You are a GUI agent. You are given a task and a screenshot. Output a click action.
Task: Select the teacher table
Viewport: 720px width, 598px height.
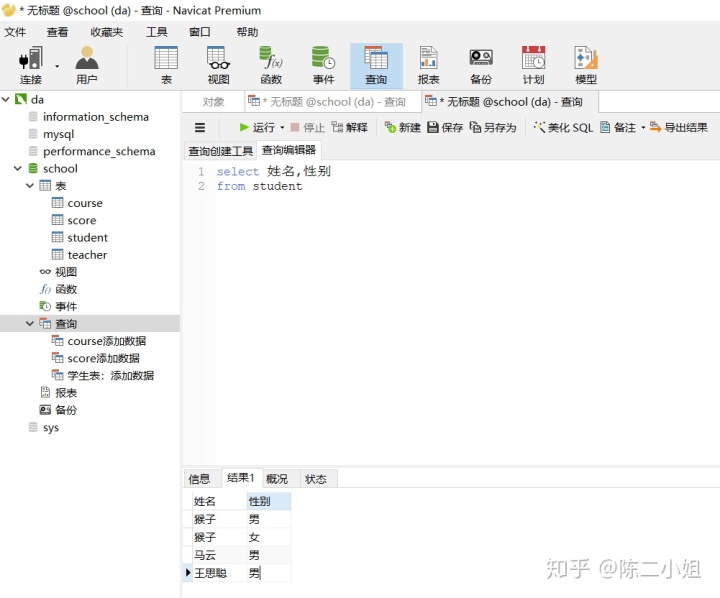[87, 255]
